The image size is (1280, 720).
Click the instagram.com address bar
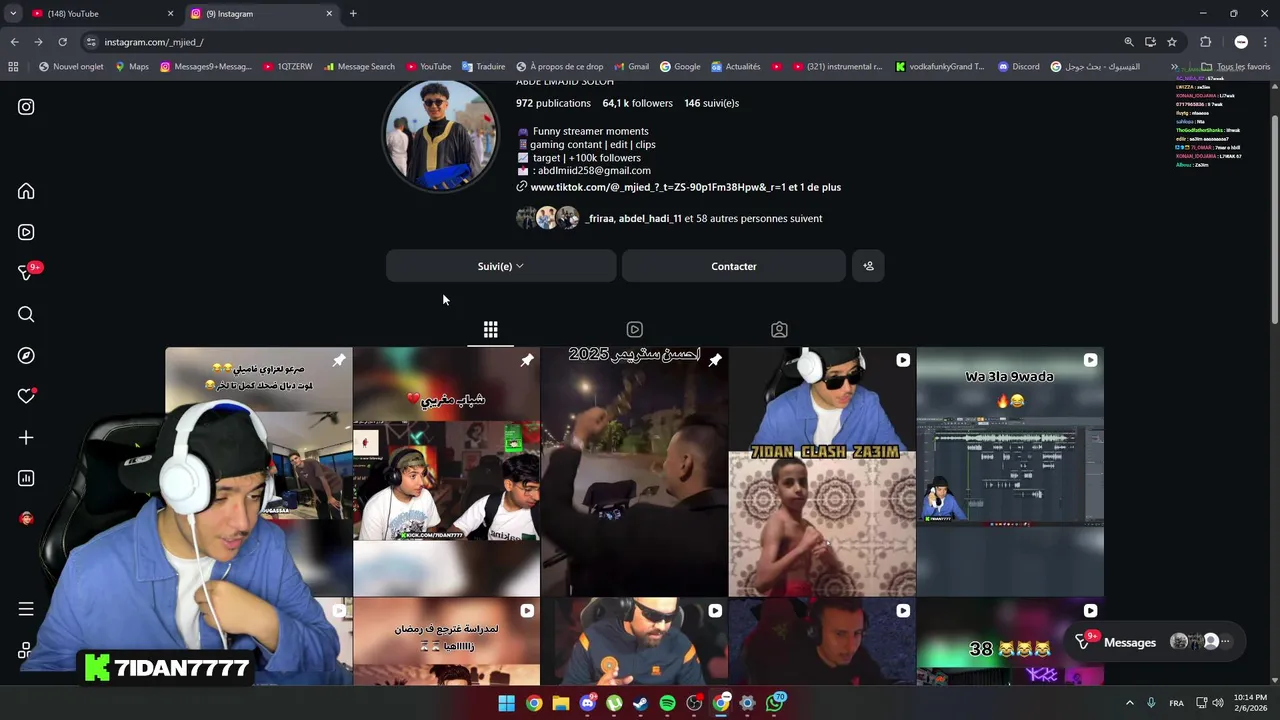[x=600, y=42]
